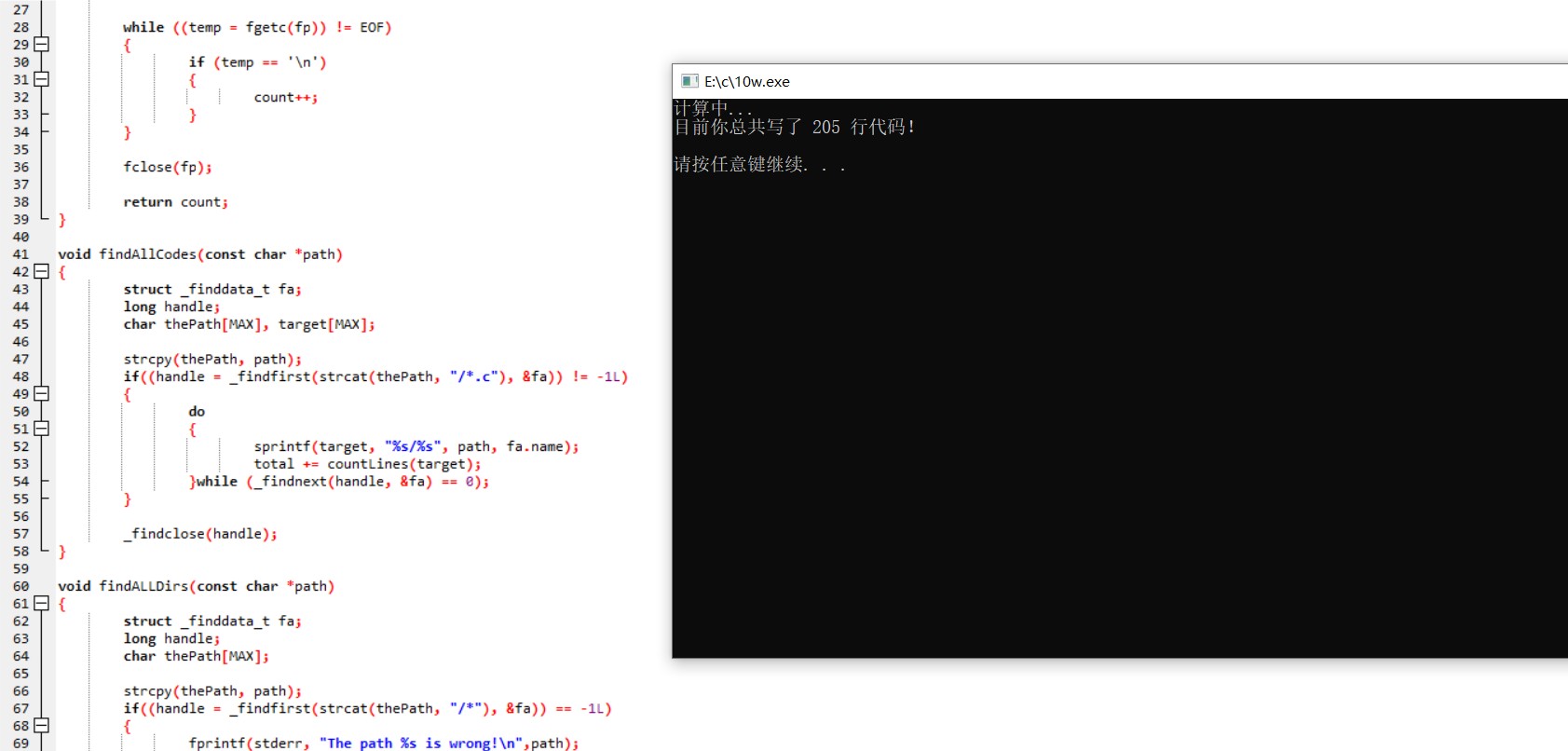Click on the fprintf(stderr, ...) line 69
This screenshot has height=751, width=1568.
tap(384, 743)
